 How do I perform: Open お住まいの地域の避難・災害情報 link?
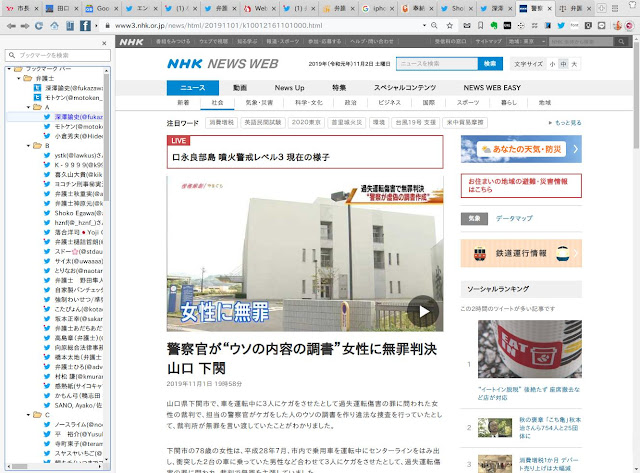click(521, 186)
